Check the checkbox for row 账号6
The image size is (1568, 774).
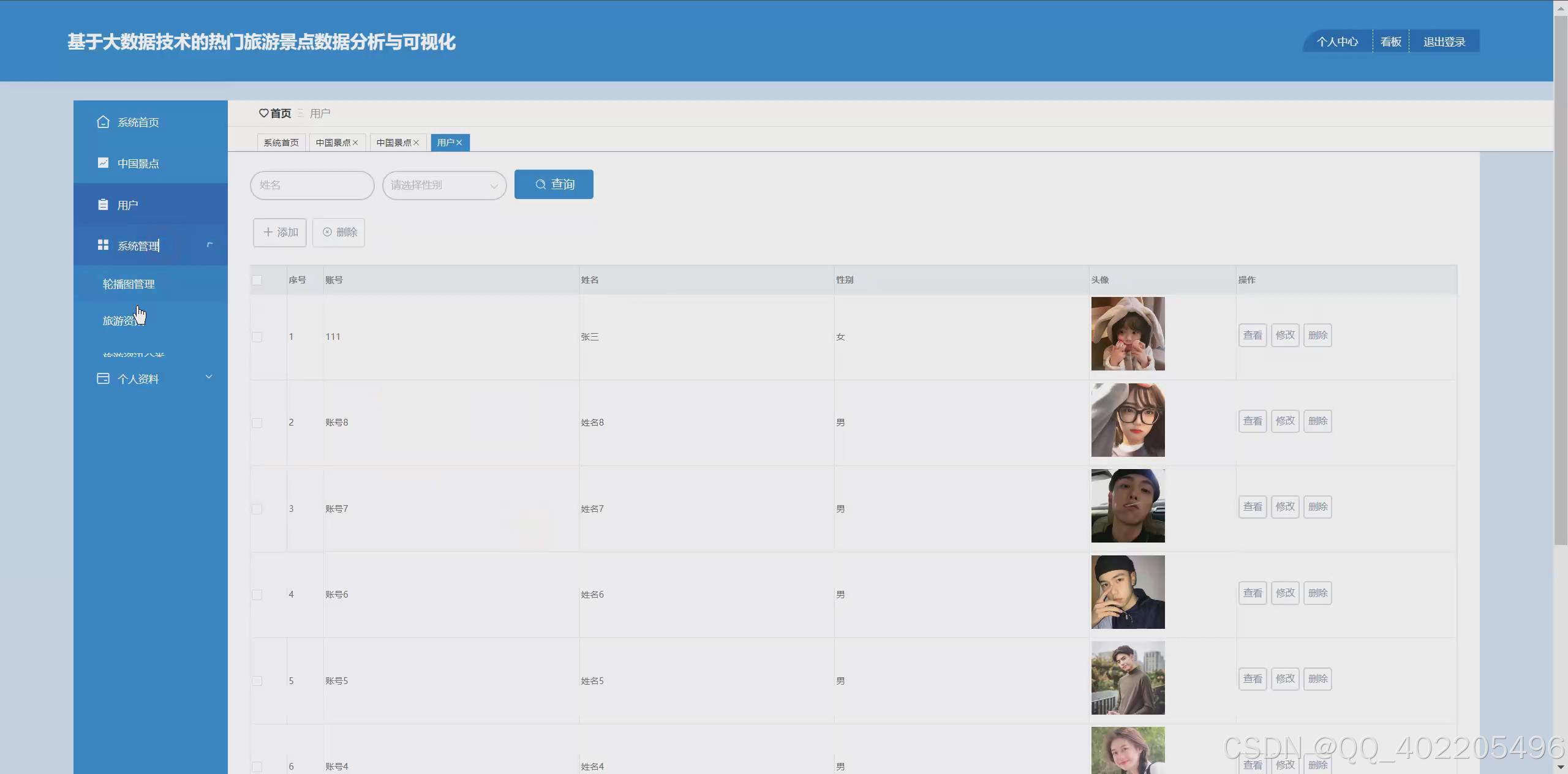[x=257, y=595]
